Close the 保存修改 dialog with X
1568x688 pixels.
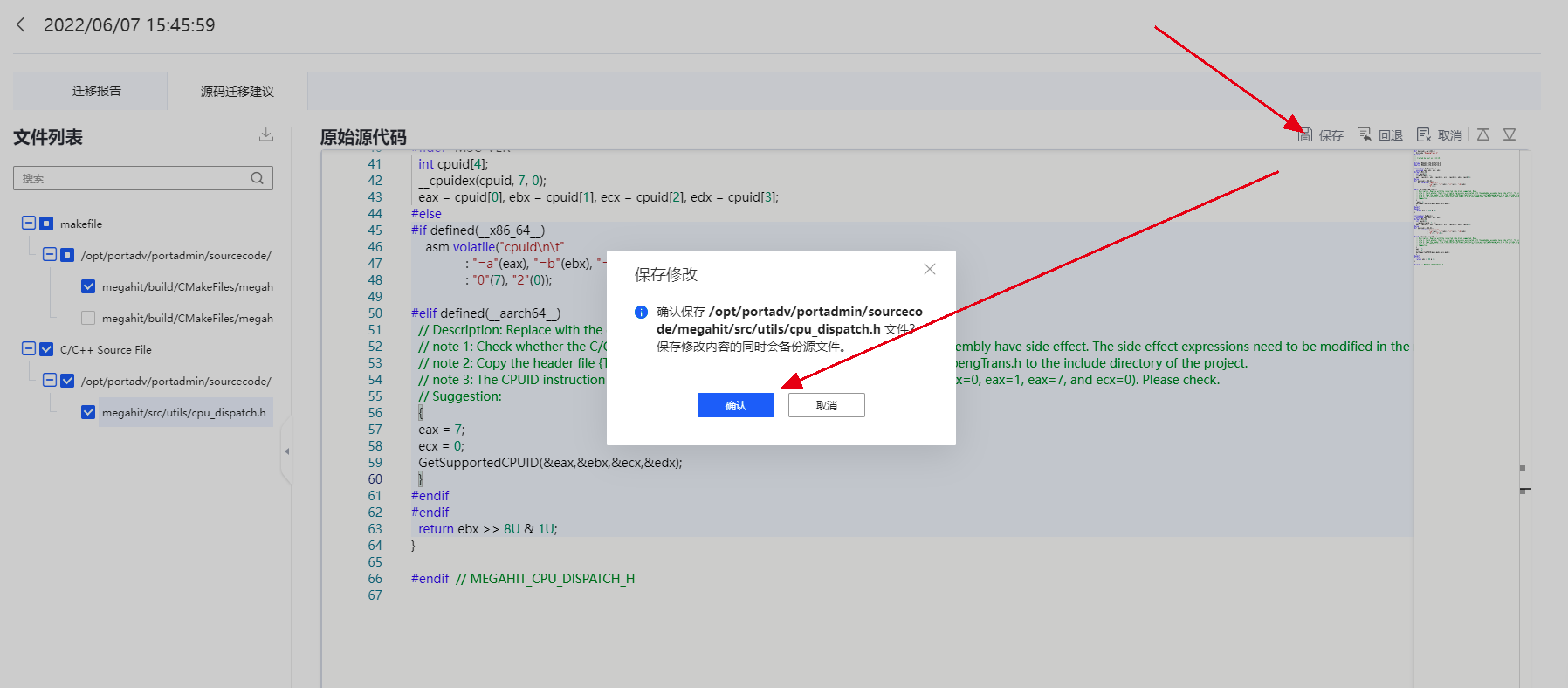(930, 269)
